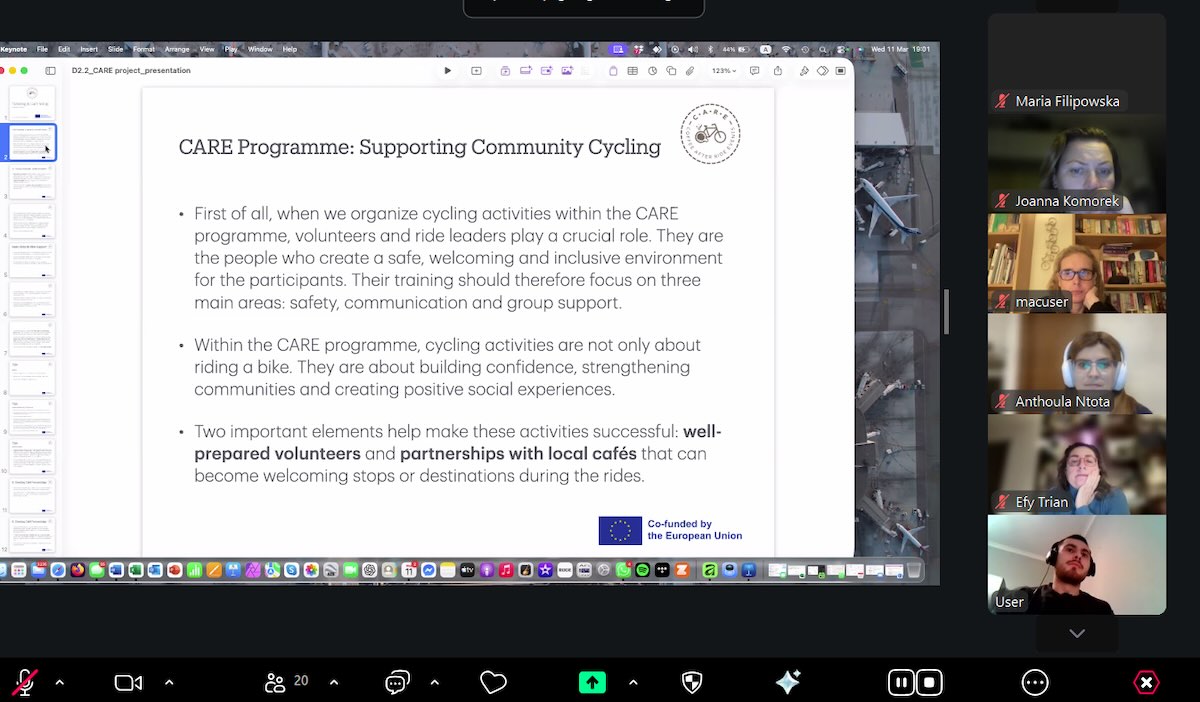Click the red leave meeting icon
This screenshot has height=702, width=1200.
(1146, 683)
